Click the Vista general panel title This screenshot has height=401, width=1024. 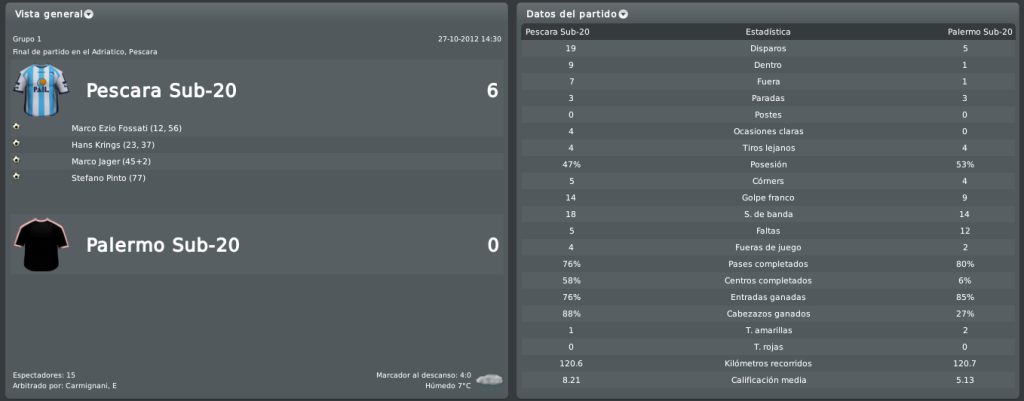(x=49, y=14)
